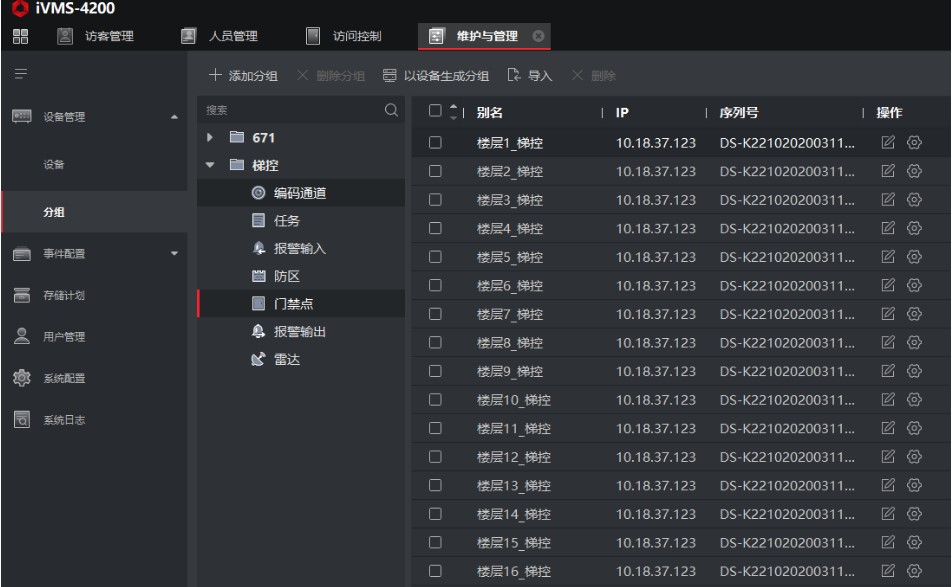Select 分组 in the sidebar

click(94, 212)
